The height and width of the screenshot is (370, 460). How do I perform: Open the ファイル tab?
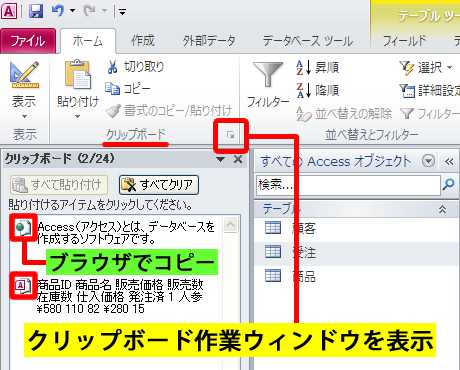click(x=28, y=41)
